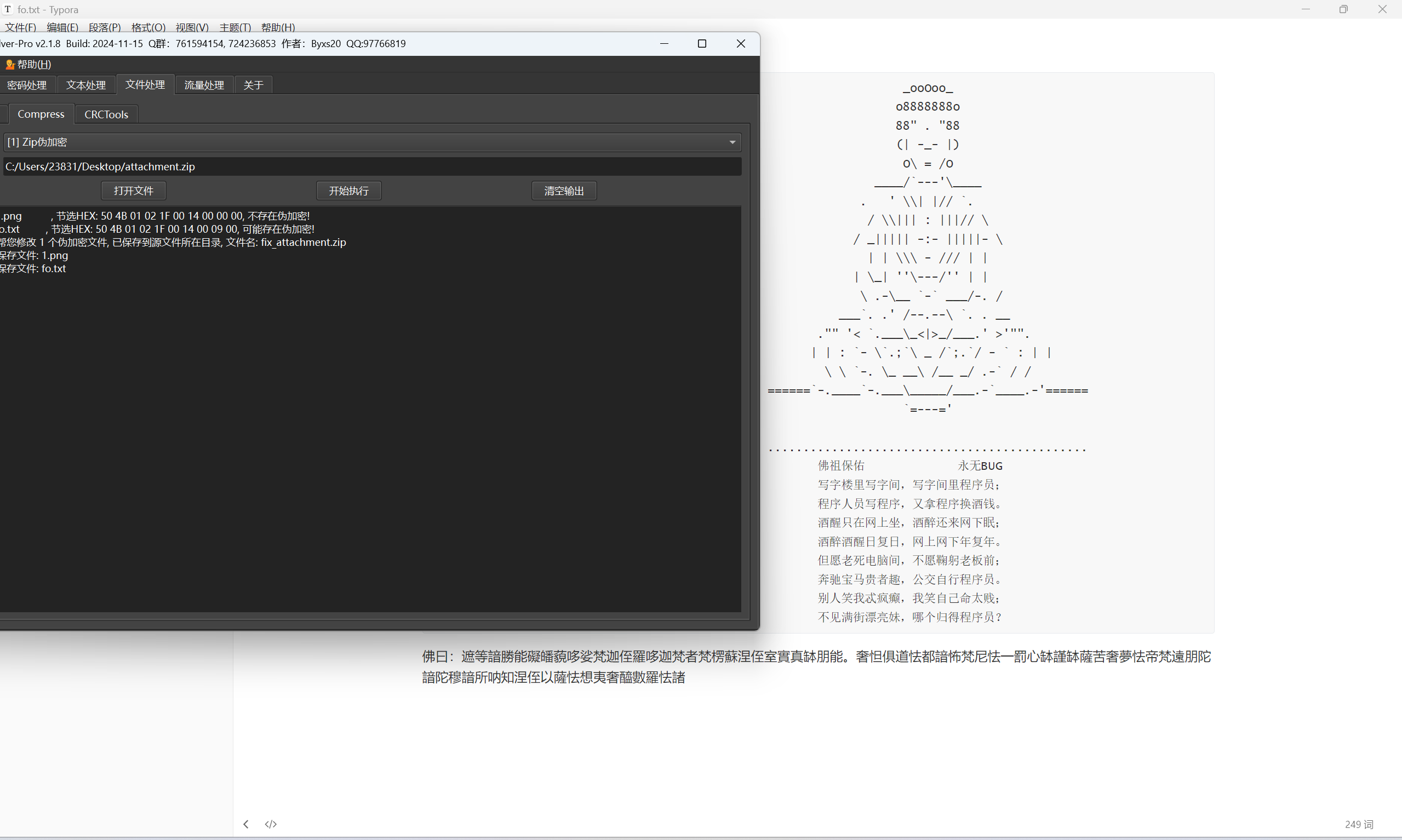Image resolution: width=1402 pixels, height=840 pixels.
Task: Open Typora 编辑(E) menu
Action: coord(62,27)
